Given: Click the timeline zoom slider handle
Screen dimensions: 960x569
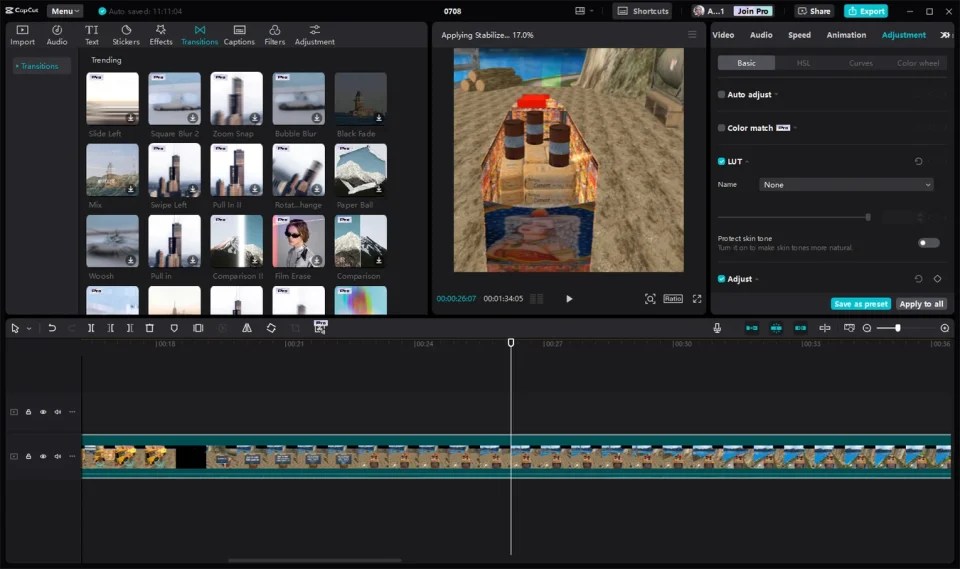Looking at the screenshot, I should (897, 328).
